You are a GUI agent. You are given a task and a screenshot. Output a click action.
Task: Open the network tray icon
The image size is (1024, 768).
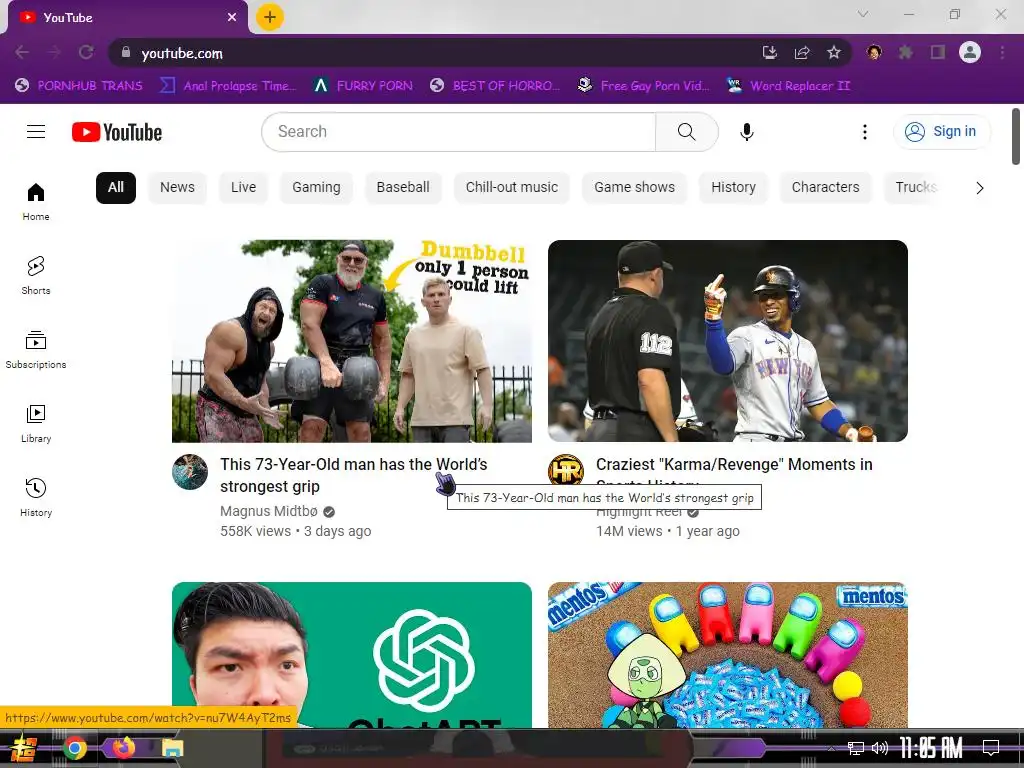coord(855,748)
